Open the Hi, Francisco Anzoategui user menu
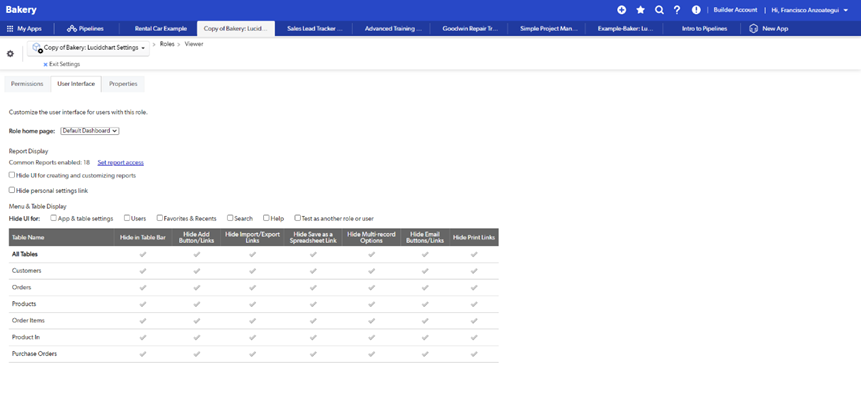Screen dimensions: 861x396 809,10
